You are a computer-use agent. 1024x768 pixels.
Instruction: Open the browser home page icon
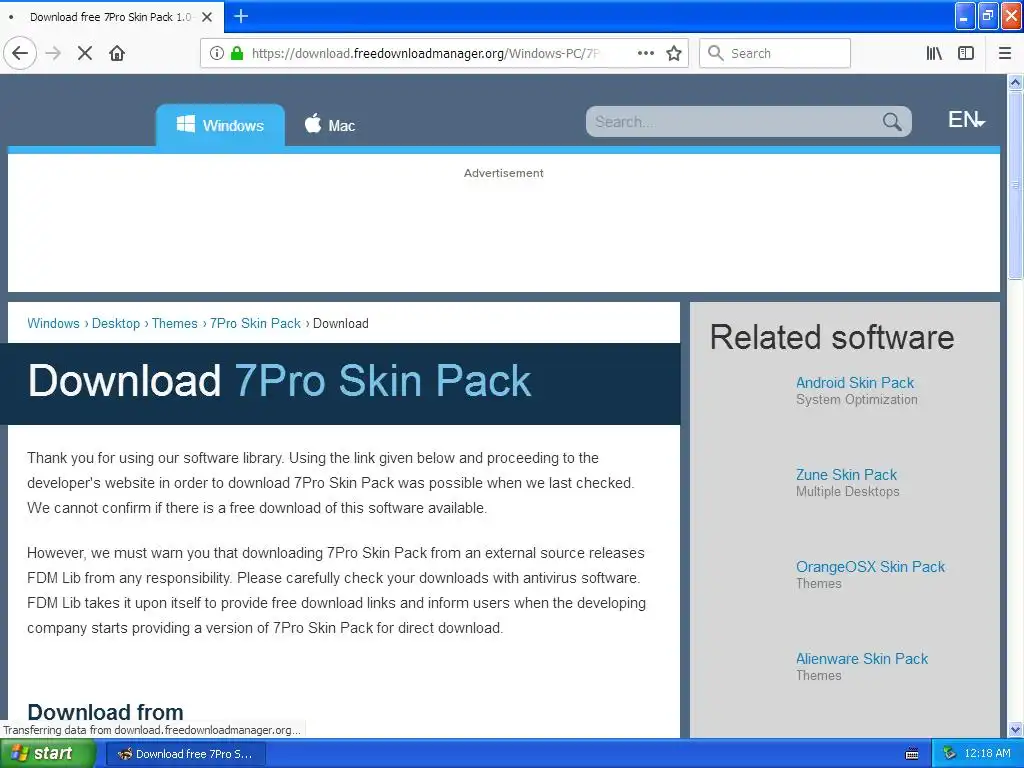tap(117, 53)
